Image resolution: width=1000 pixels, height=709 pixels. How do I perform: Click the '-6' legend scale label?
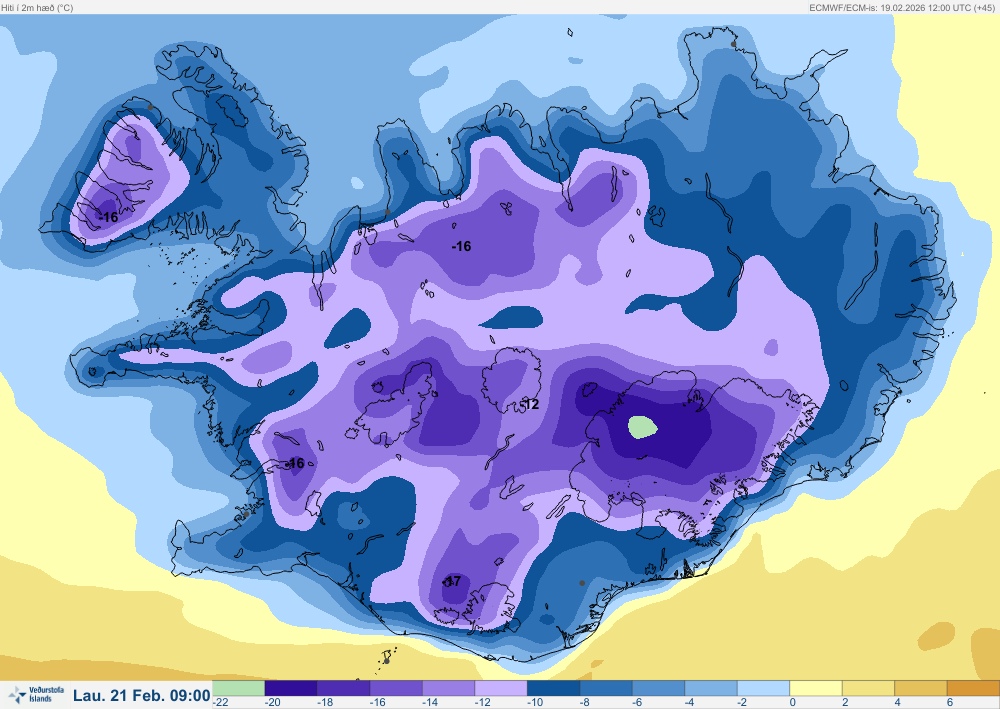point(637,703)
